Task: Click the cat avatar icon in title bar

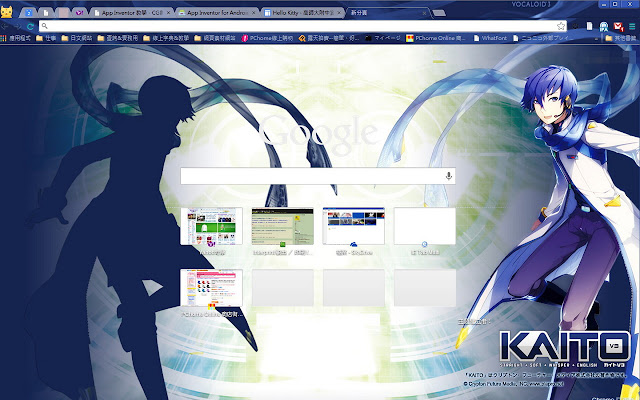Action: 7,12
